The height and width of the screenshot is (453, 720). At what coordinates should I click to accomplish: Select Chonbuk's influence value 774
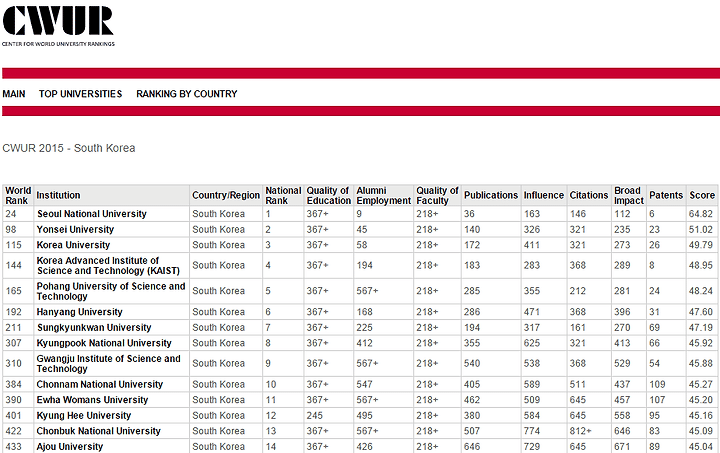[532, 431]
